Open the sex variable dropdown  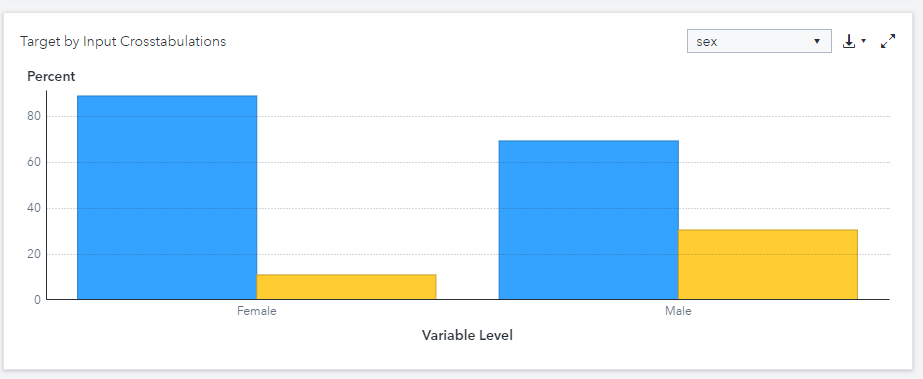click(x=759, y=41)
